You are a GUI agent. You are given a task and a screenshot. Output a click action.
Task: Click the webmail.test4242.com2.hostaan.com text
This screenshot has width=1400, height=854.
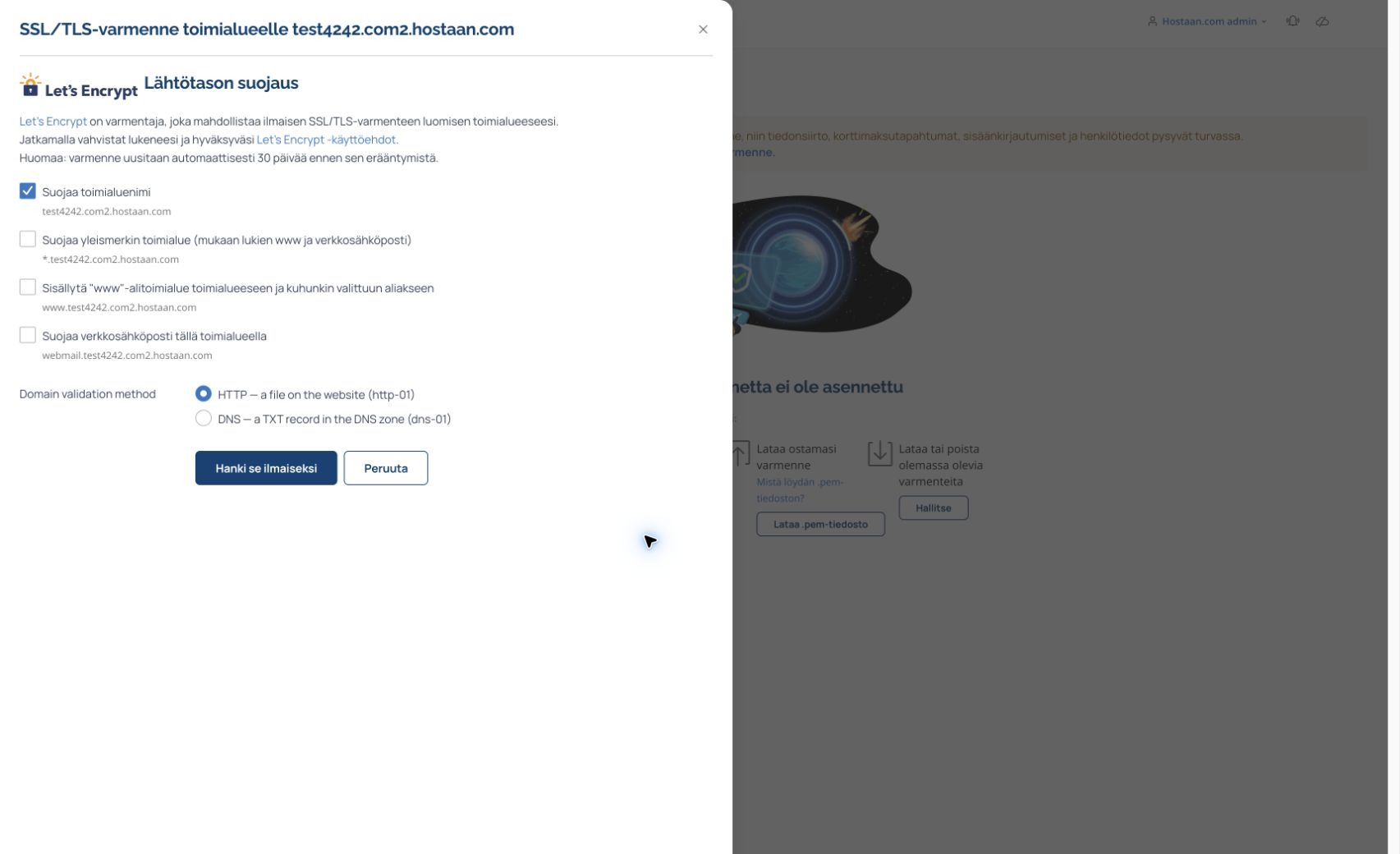(127, 356)
